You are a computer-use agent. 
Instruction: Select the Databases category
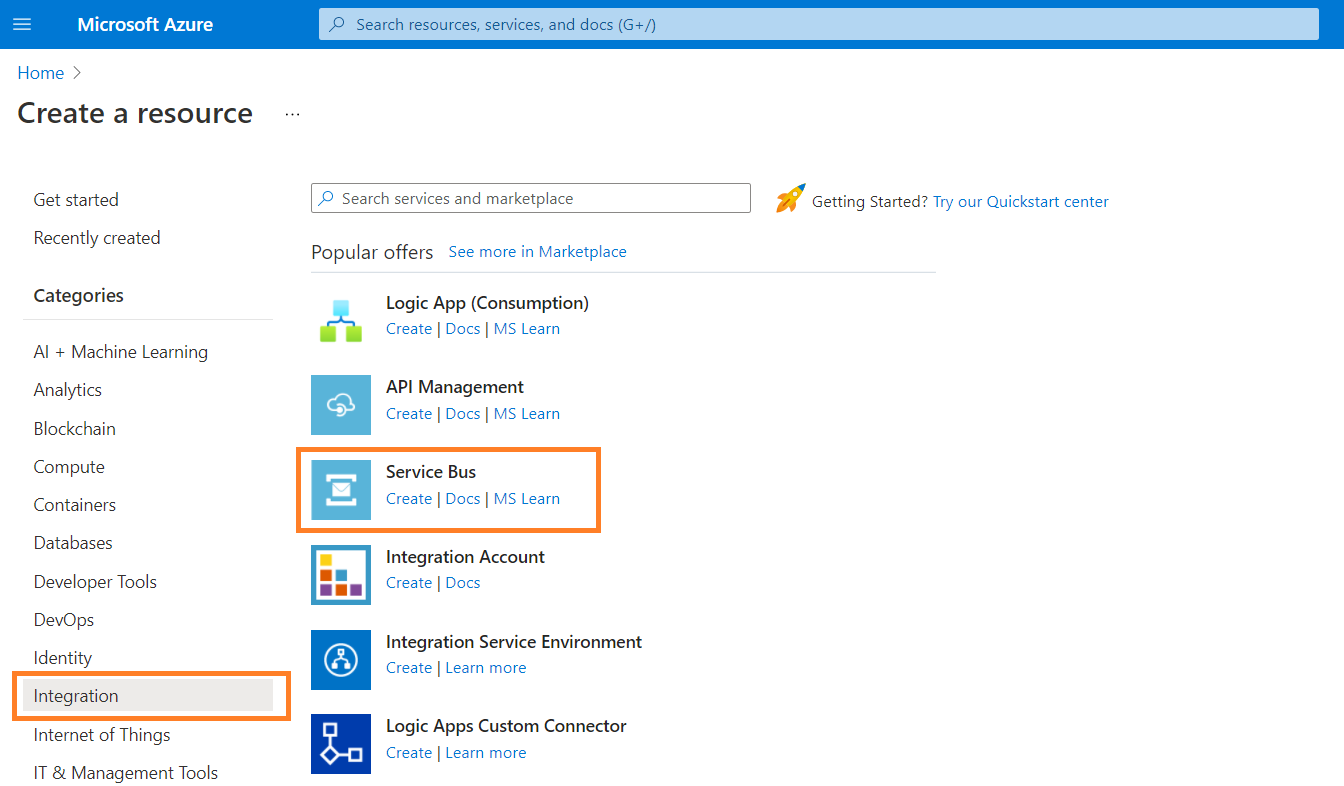pos(73,543)
